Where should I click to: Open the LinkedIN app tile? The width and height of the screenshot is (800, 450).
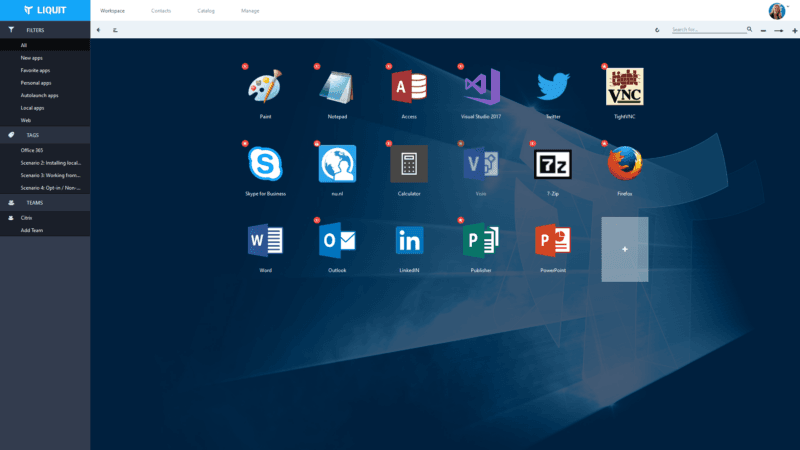click(x=409, y=241)
